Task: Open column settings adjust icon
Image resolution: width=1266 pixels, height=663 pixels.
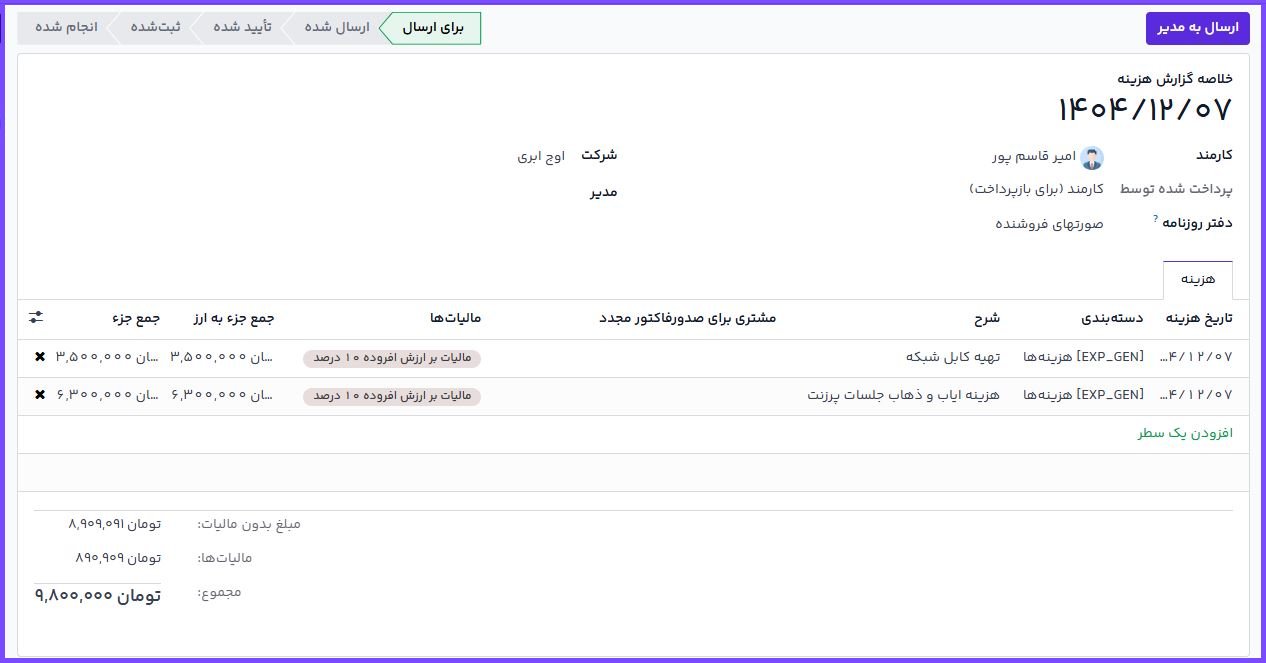Action: [x=36, y=318]
